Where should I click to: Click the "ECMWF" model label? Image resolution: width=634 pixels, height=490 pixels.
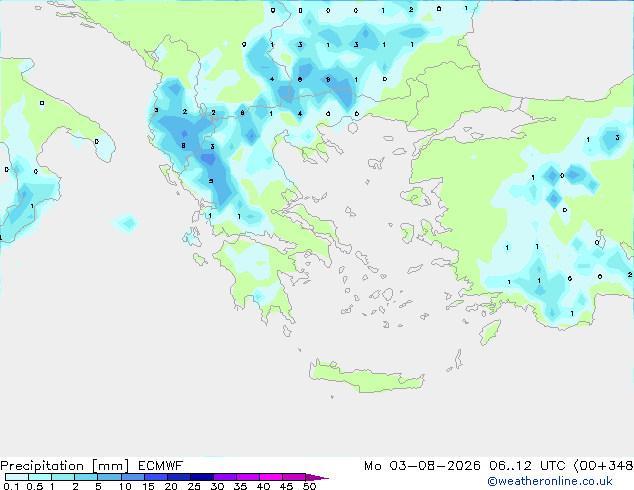point(161,466)
